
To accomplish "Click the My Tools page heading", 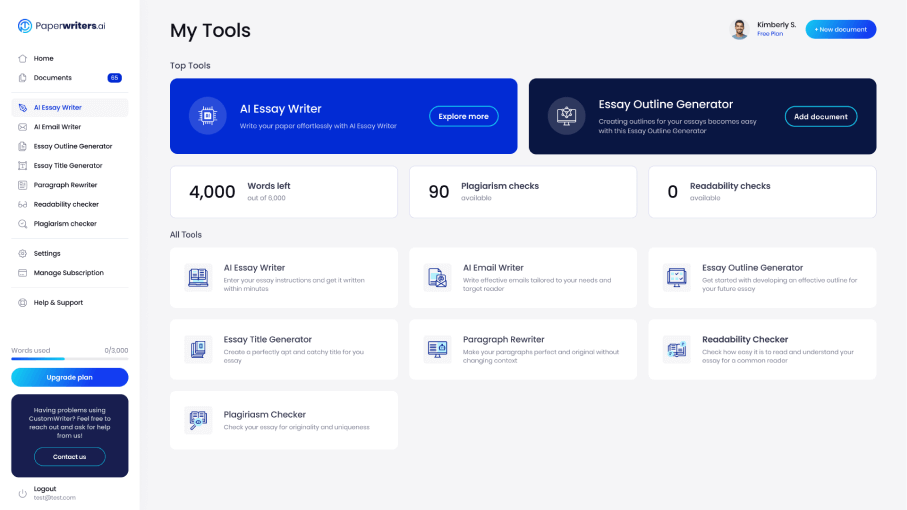I will coord(210,31).
